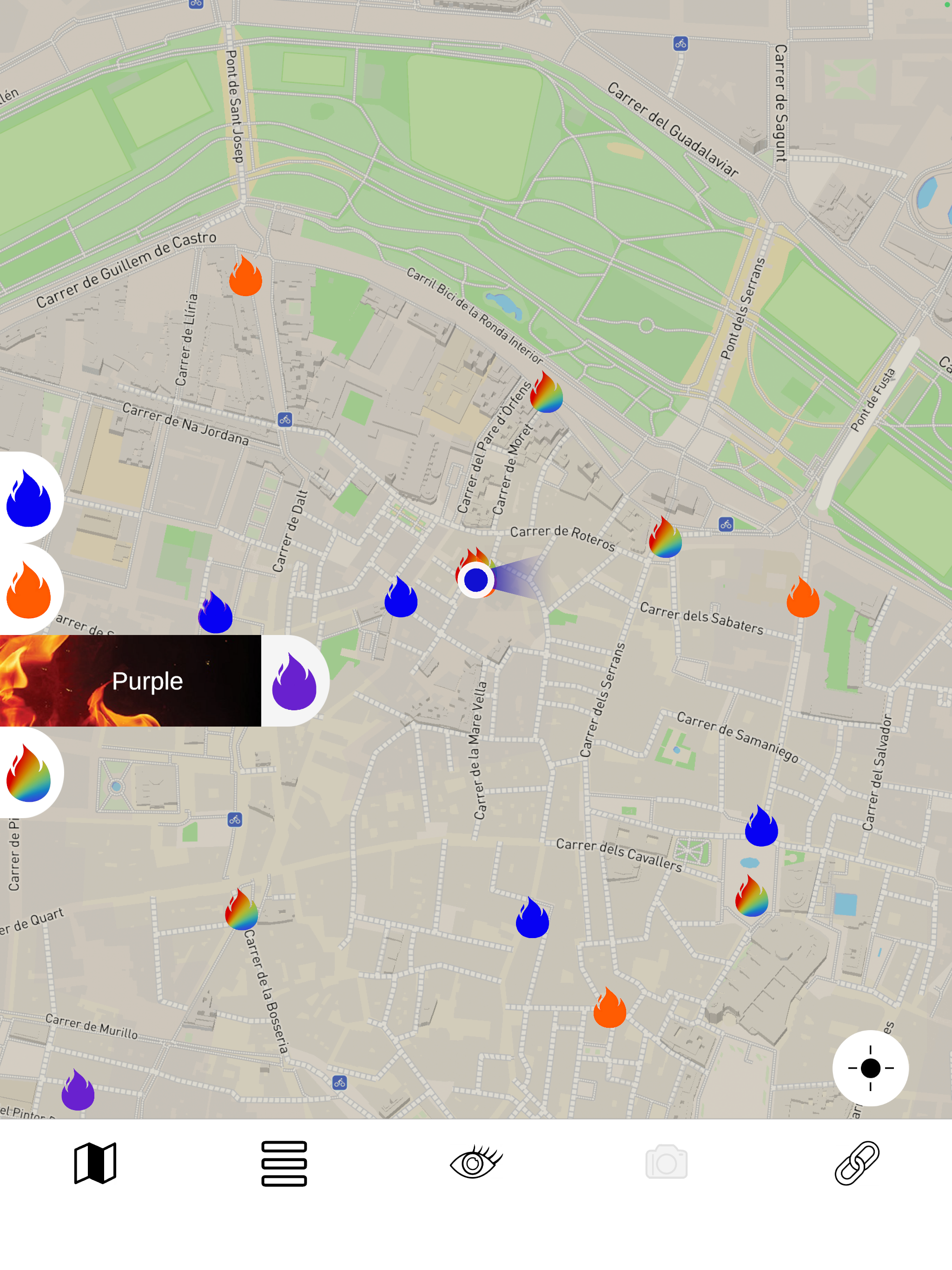Toggle the orange flame filter button
Screen dimensions: 952x1270
pyautogui.click(x=29, y=589)
